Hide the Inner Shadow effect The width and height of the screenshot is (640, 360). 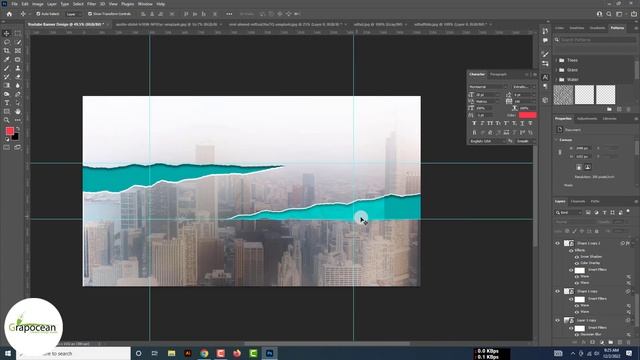(x=577, y=257)
